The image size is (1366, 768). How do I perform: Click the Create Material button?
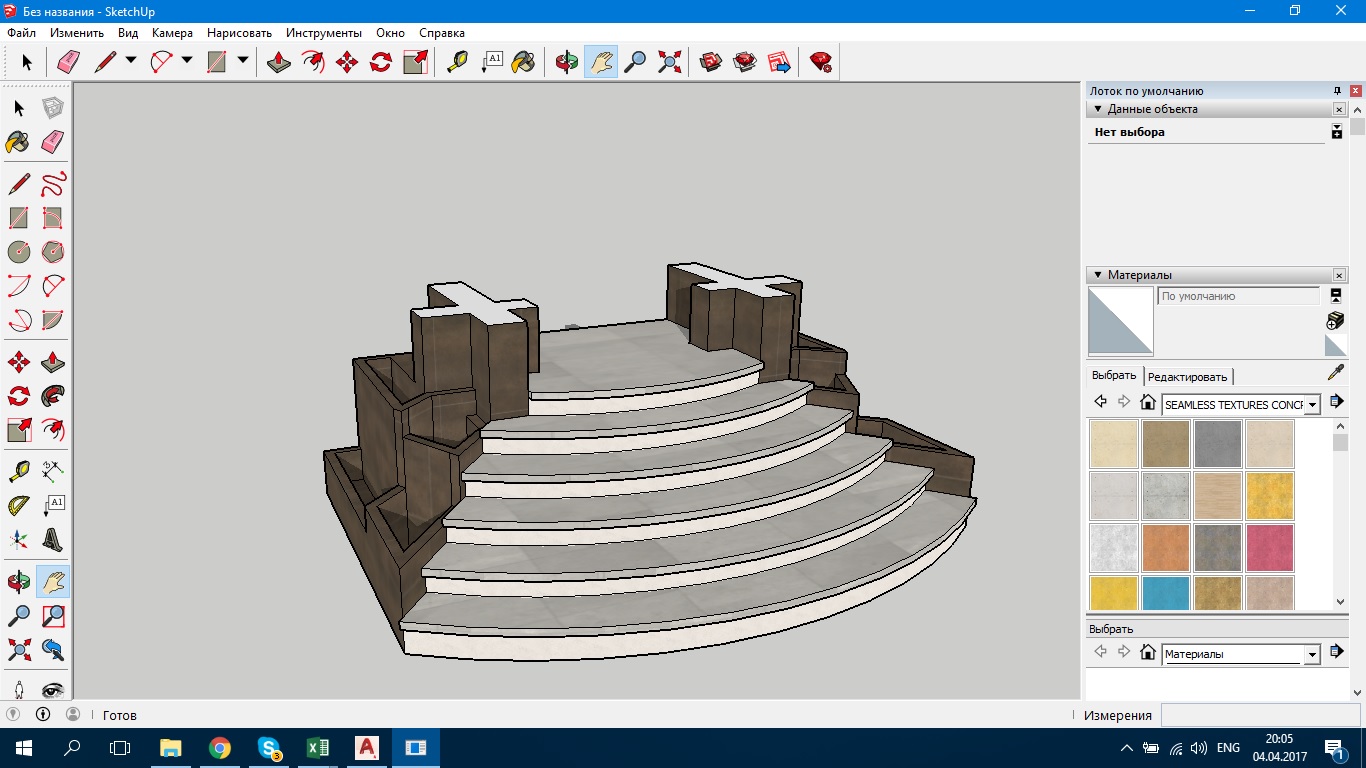tap(1335, 320)
